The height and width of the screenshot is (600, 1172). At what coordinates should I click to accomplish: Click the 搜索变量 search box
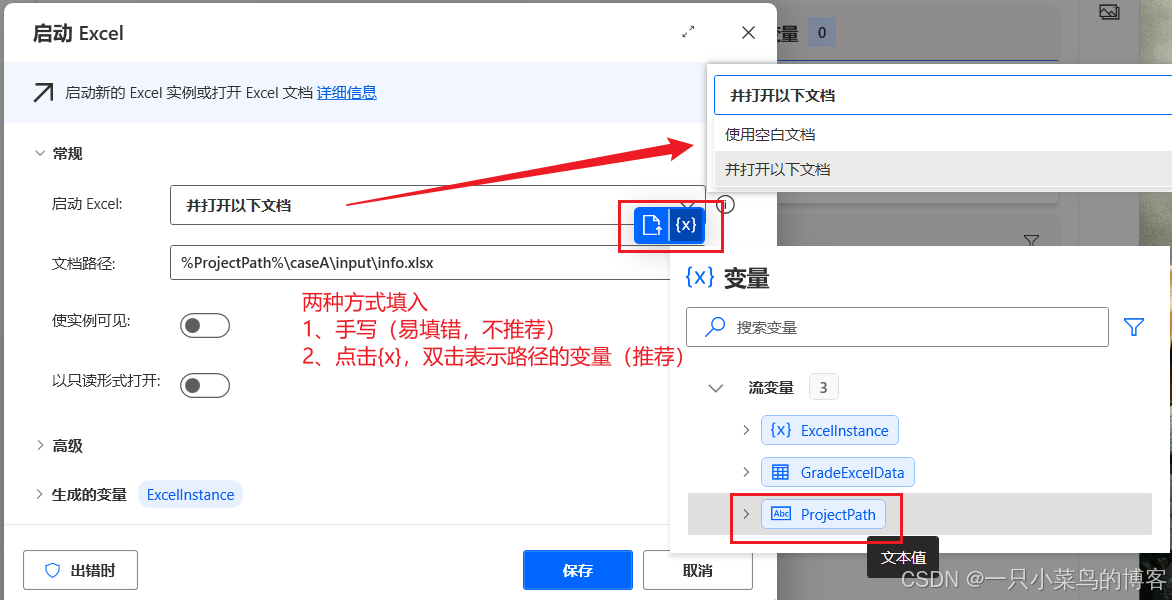pos(897,327)
